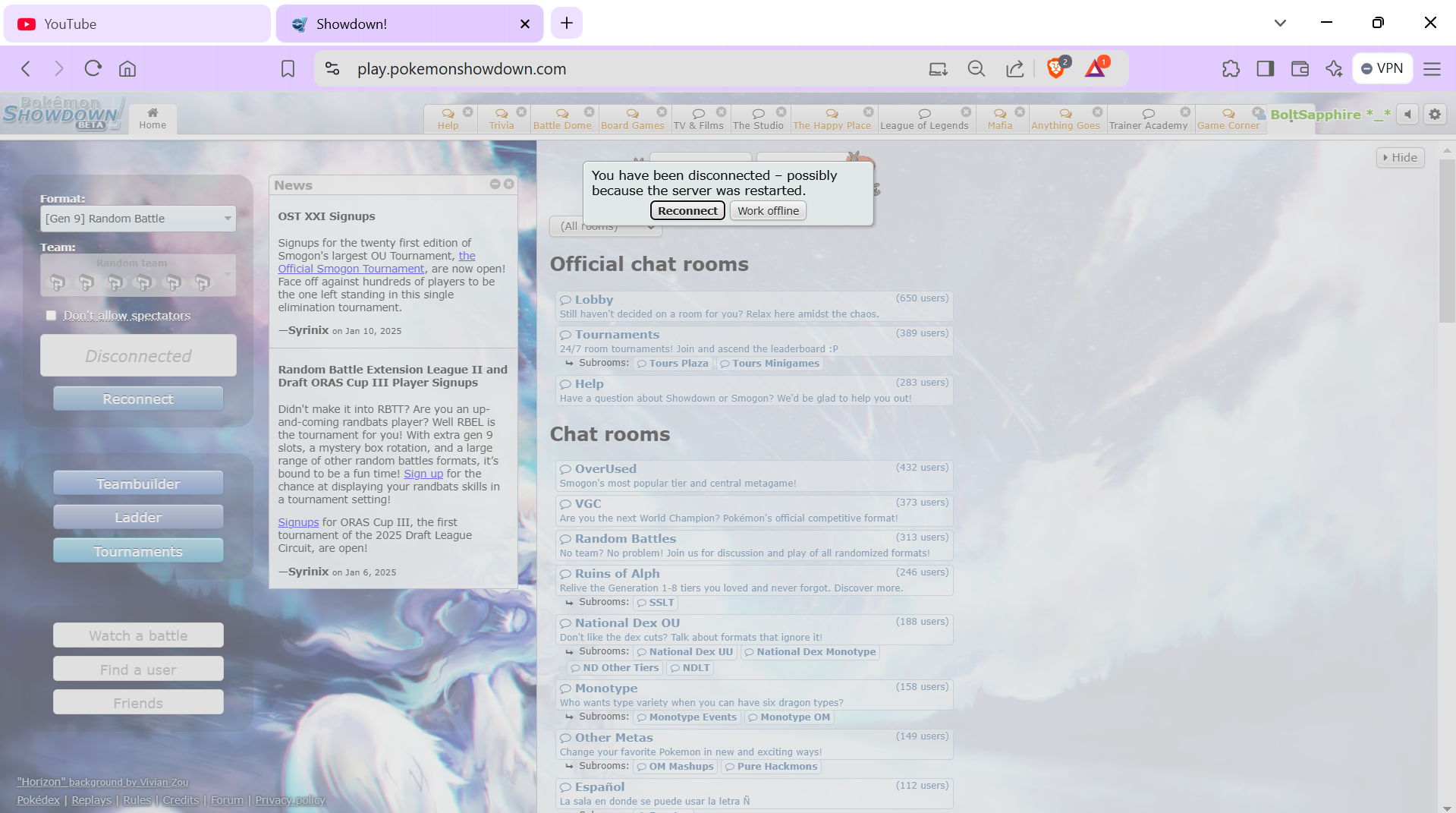The width and height of the screenshot is (1456, 813).
Task: Toggle the VPN button
Action: coord(1382,68)
